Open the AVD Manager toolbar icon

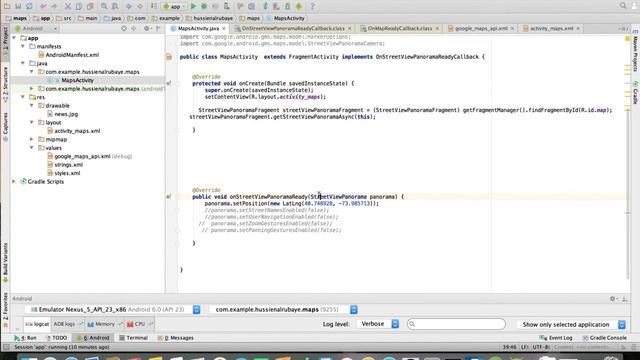click(x=276, y=6)
